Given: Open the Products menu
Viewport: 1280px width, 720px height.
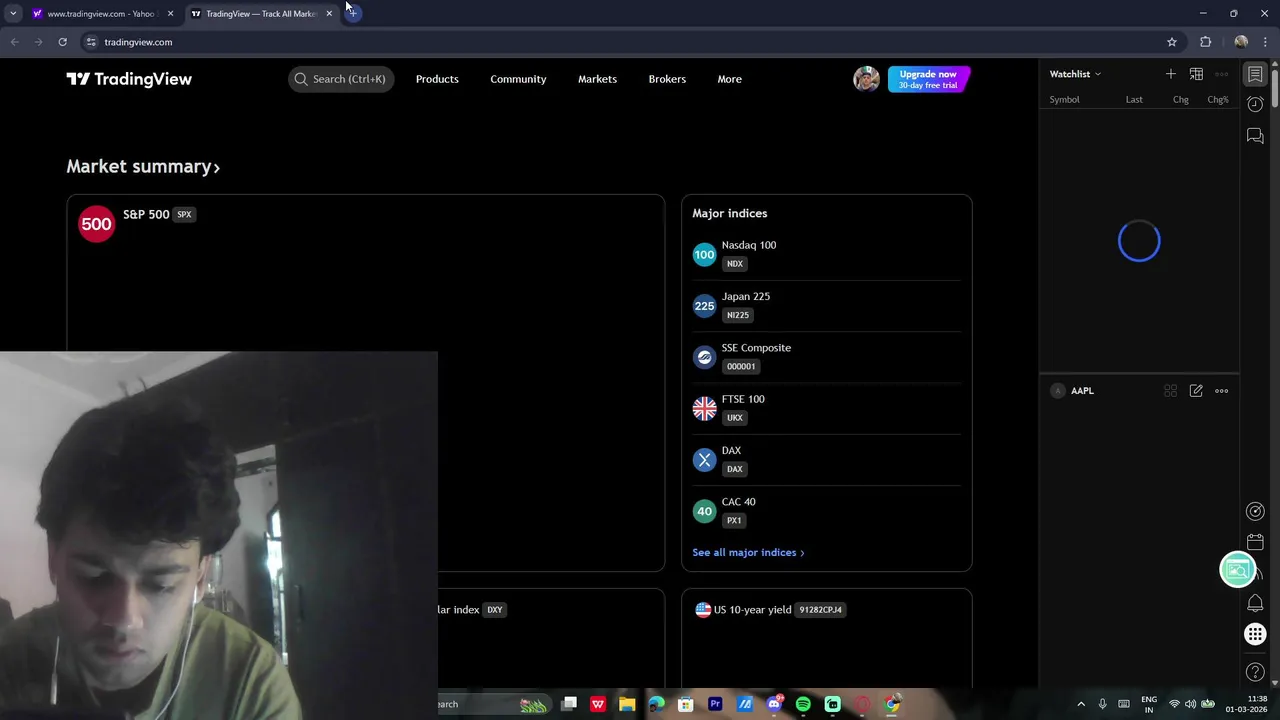Looking at the screenshot, I should tap(437, 79).
